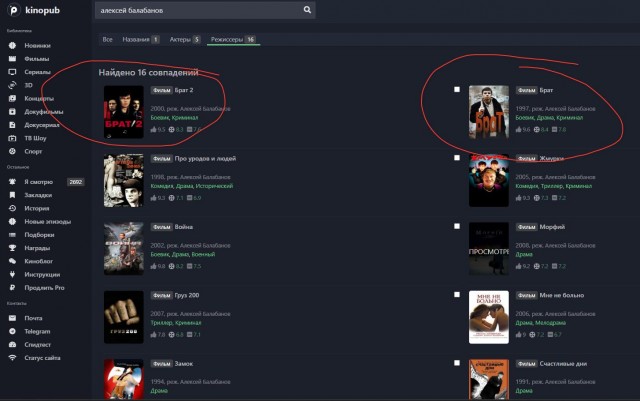Switch to the Режиссеры tab

click(x=233, y=39)
